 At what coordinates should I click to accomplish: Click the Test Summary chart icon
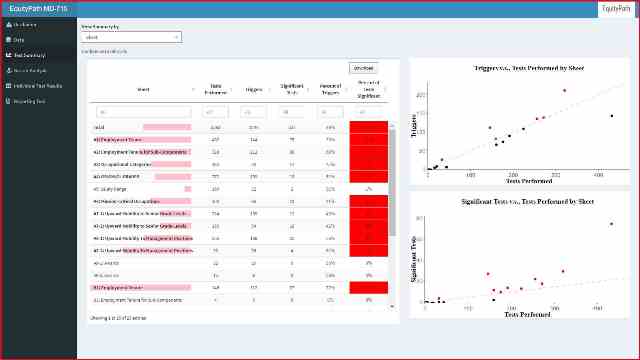9,55
